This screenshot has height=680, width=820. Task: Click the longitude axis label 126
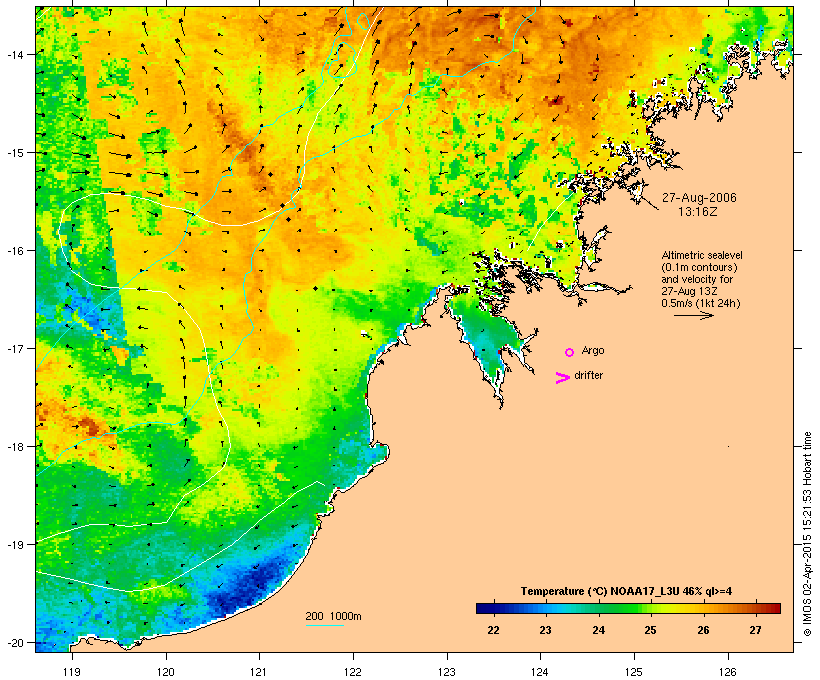pos(728,672)
